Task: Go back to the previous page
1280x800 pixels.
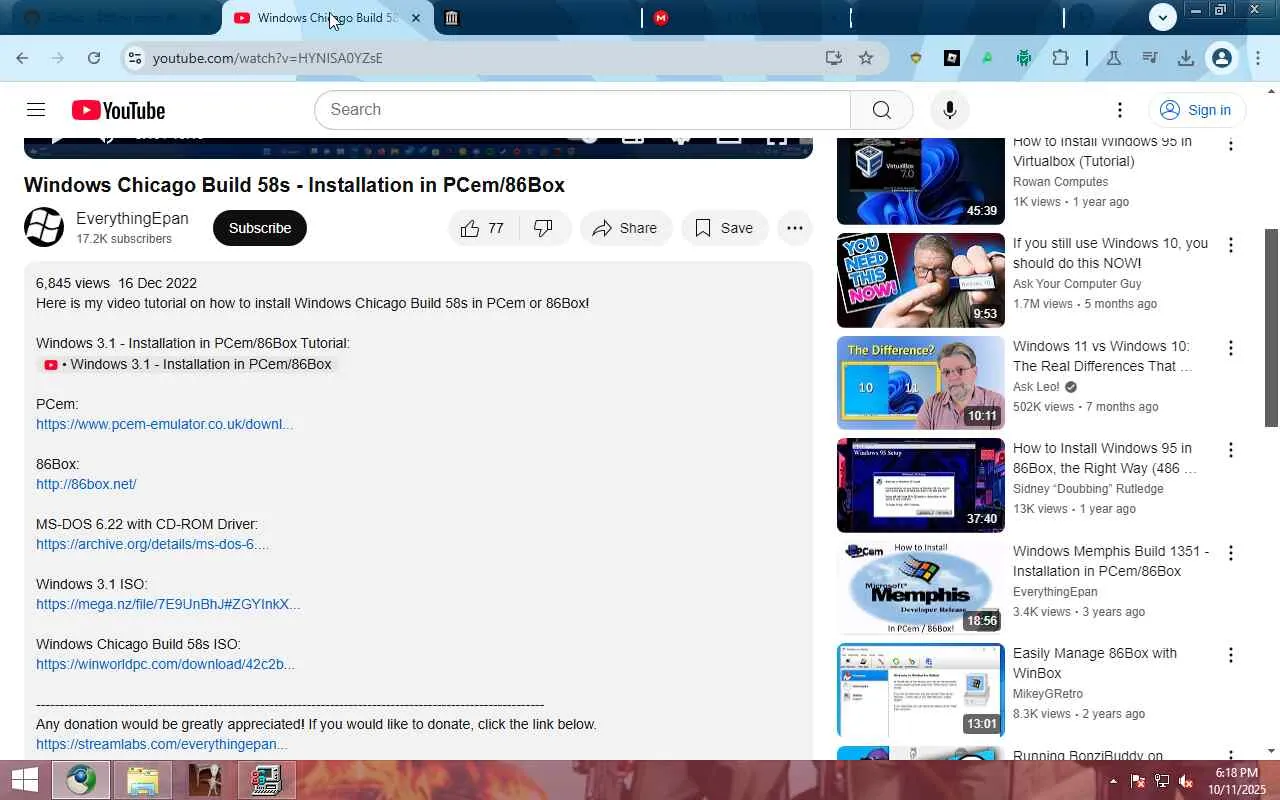Action: 22,58
